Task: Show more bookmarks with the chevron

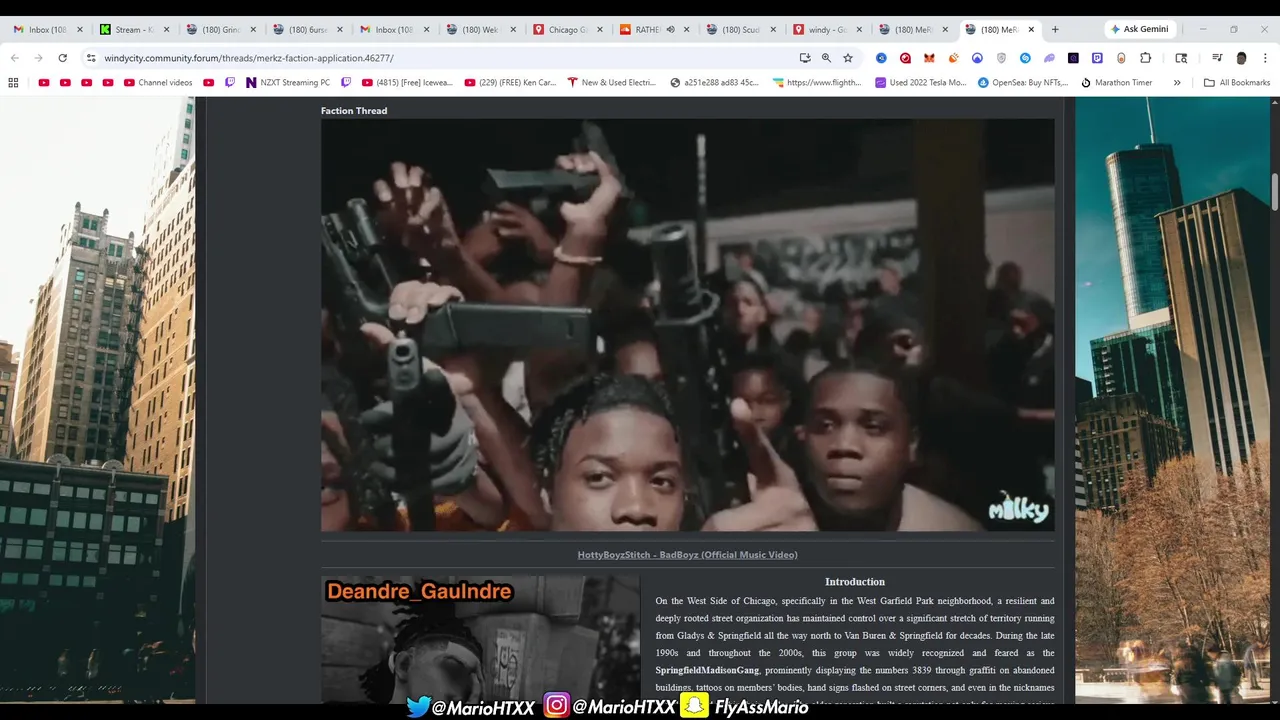Action: click(1177, 83)
